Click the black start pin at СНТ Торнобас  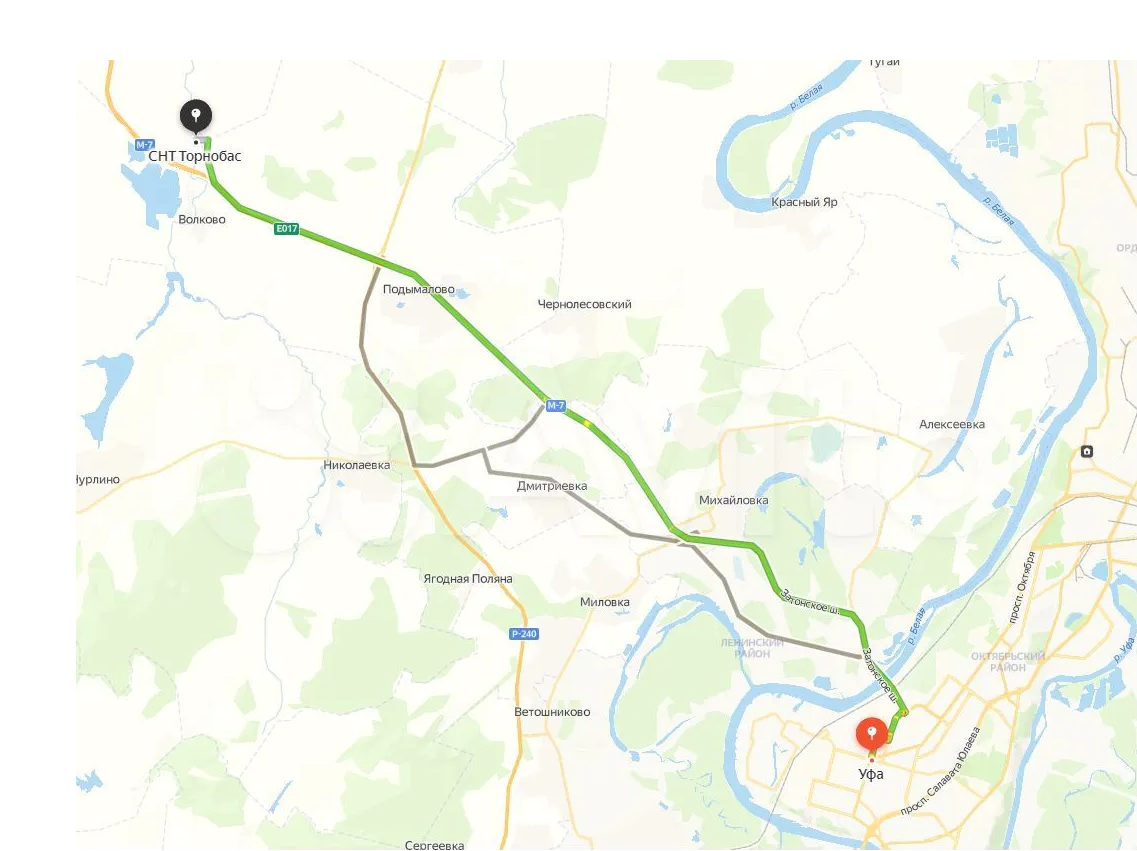(196, 117)
